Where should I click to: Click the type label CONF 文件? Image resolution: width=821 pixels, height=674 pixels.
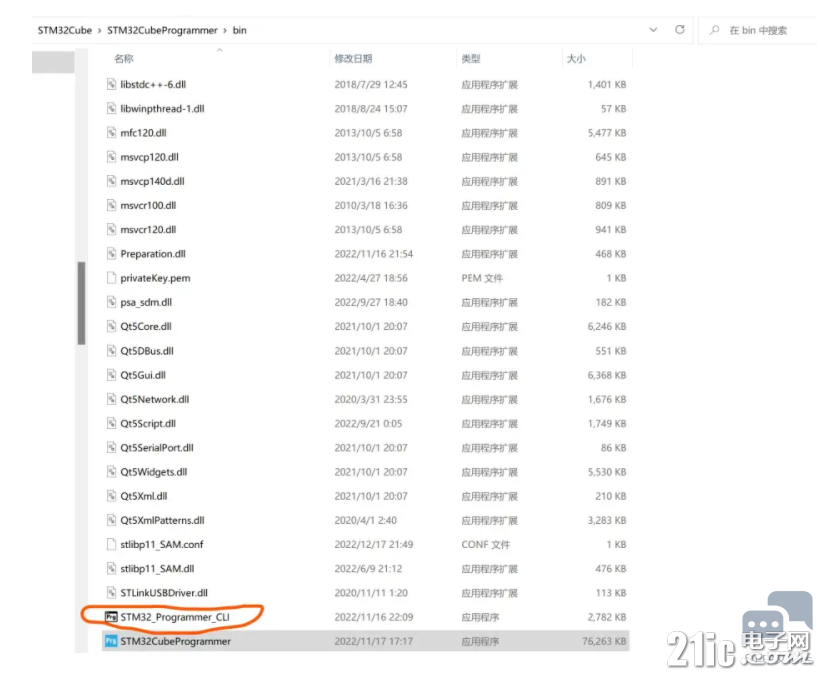(485, 544)
